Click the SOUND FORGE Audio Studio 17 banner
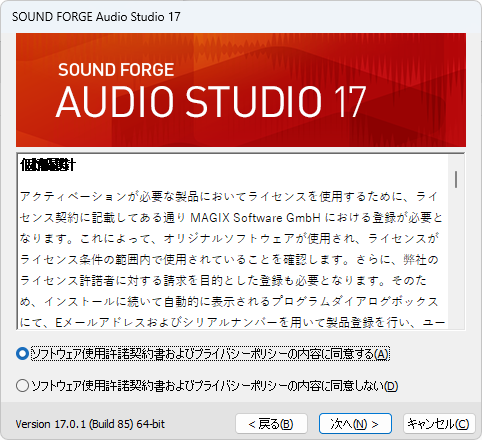The width and height of the screenshot is (482, 440). point(241,90)
